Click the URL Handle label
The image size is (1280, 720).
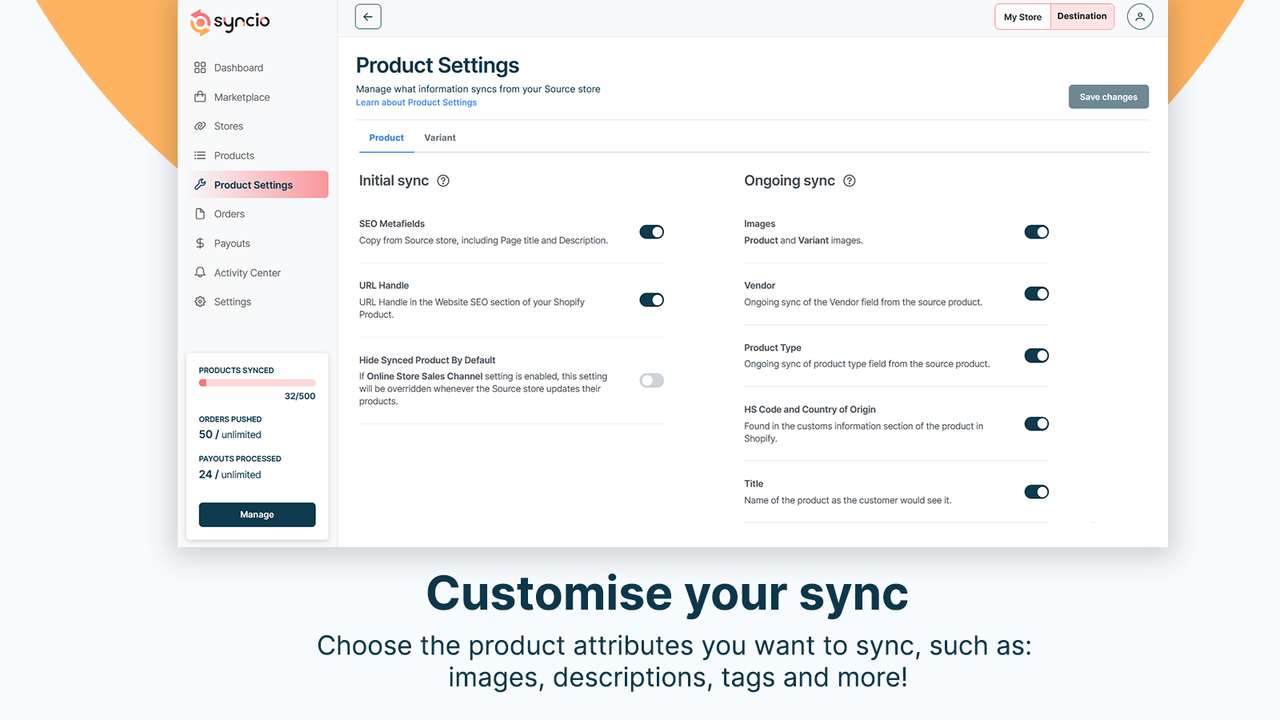pyautogui.click(x=384, y=286)
